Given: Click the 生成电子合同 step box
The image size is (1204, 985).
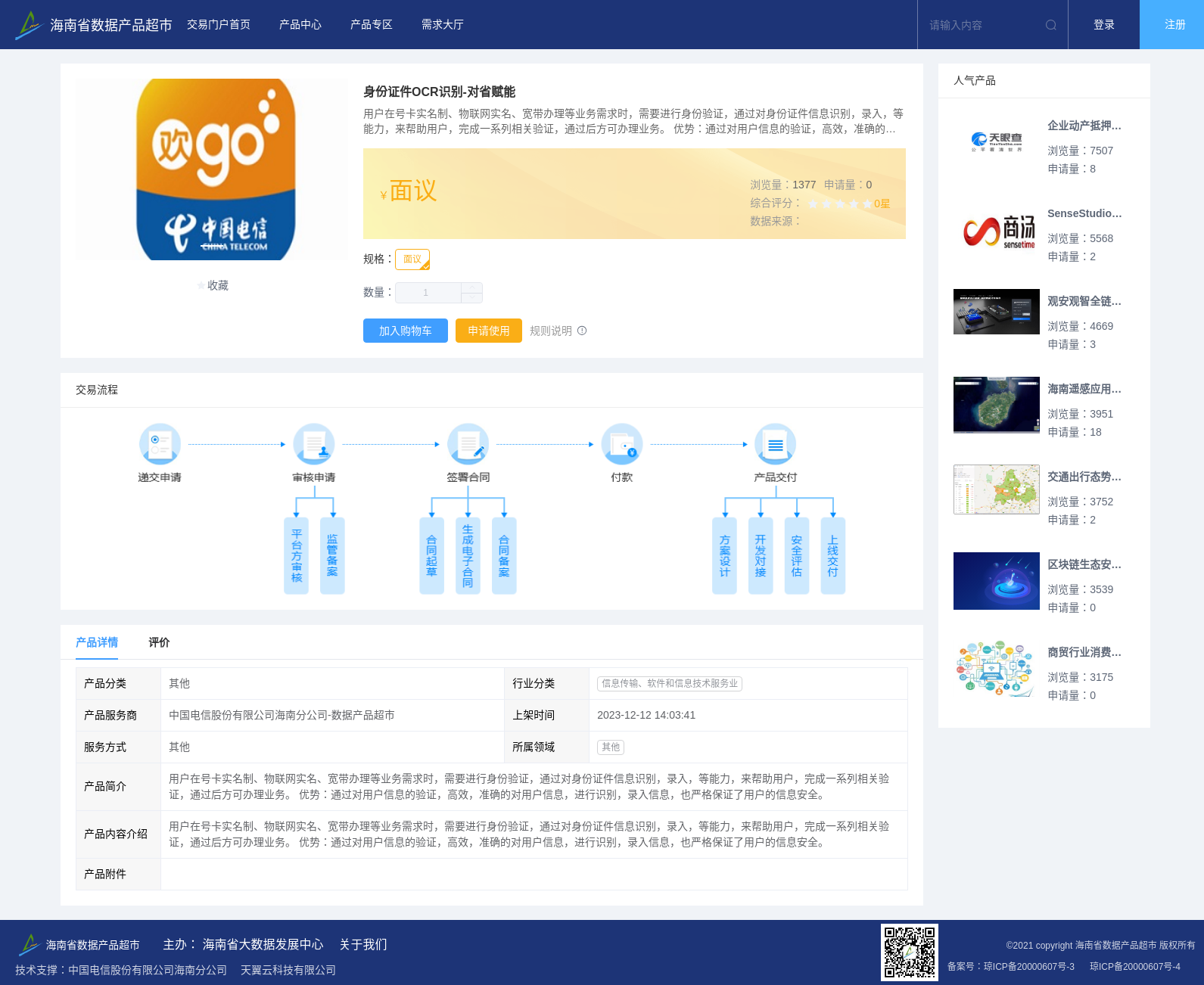Looking at the screenshot, I should click(x=468, y=555).
